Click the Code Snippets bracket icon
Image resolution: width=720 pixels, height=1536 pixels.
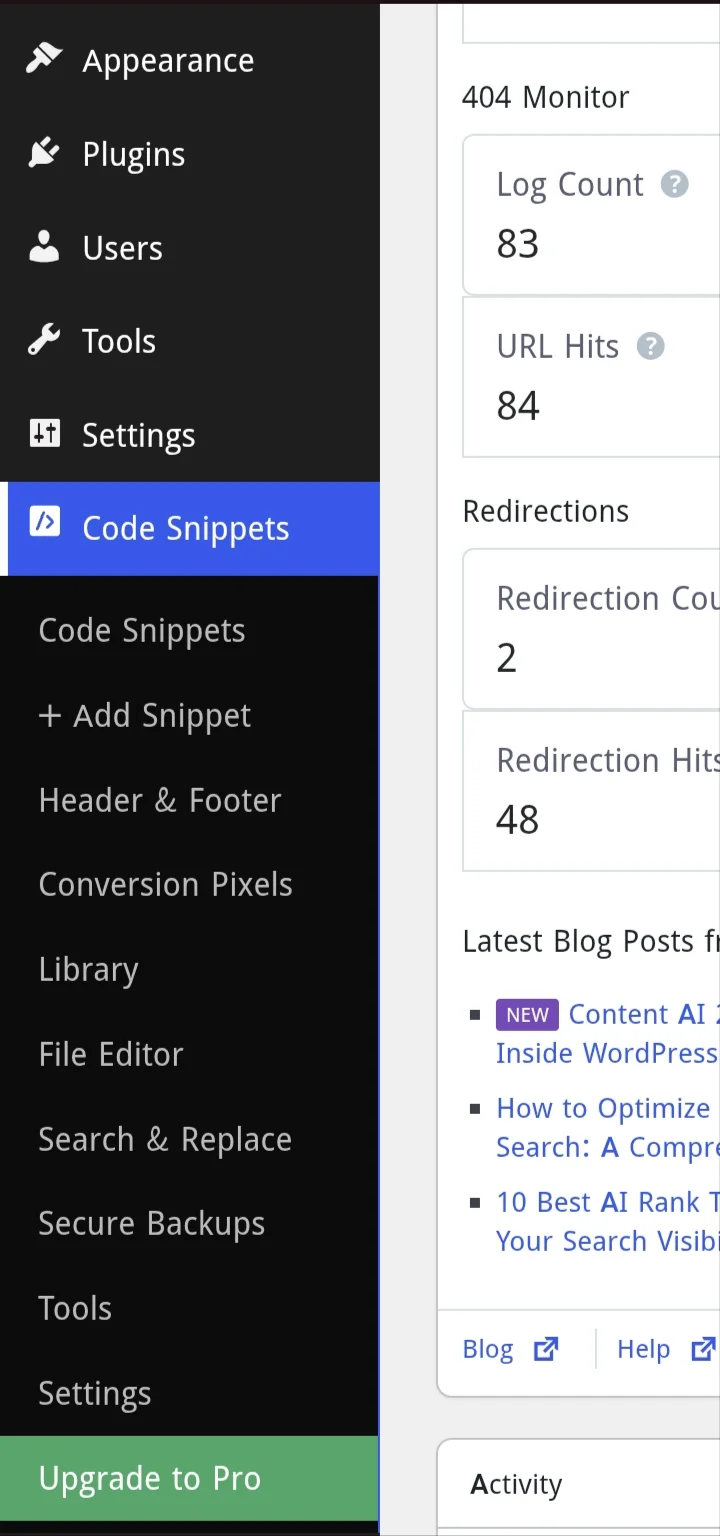(x=44, y=522)
